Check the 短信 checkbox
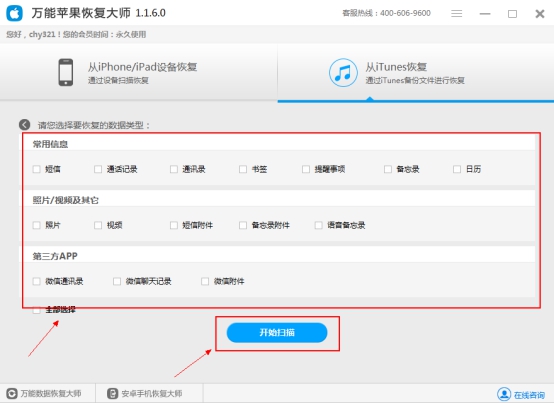 (x=36, y=169)
